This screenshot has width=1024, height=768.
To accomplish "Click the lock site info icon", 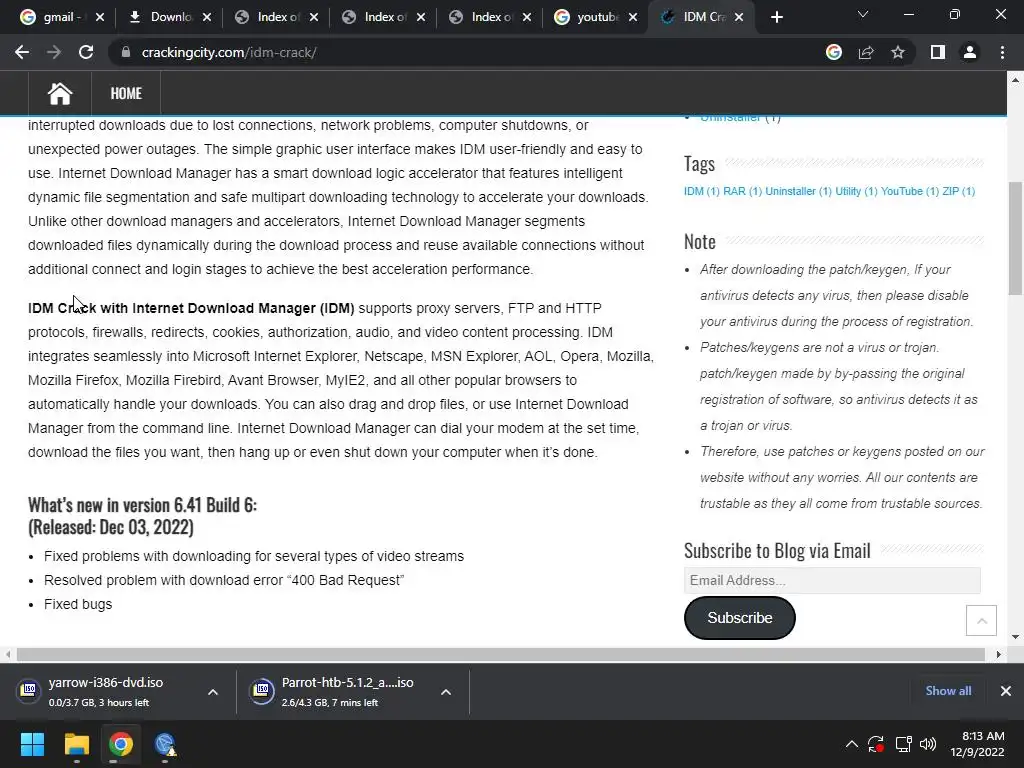I will click(125, 52).
